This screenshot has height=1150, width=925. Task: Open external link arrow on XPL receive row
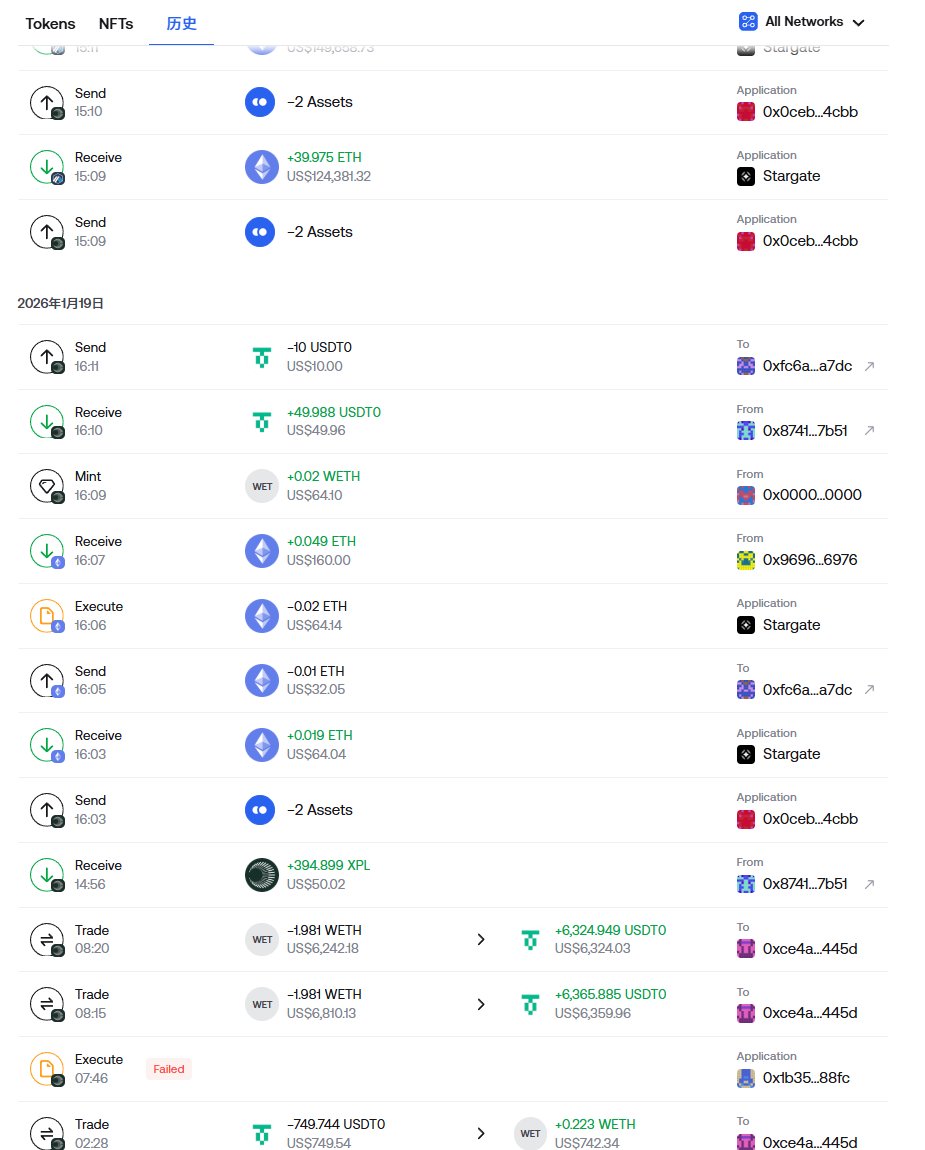point(869,884)
